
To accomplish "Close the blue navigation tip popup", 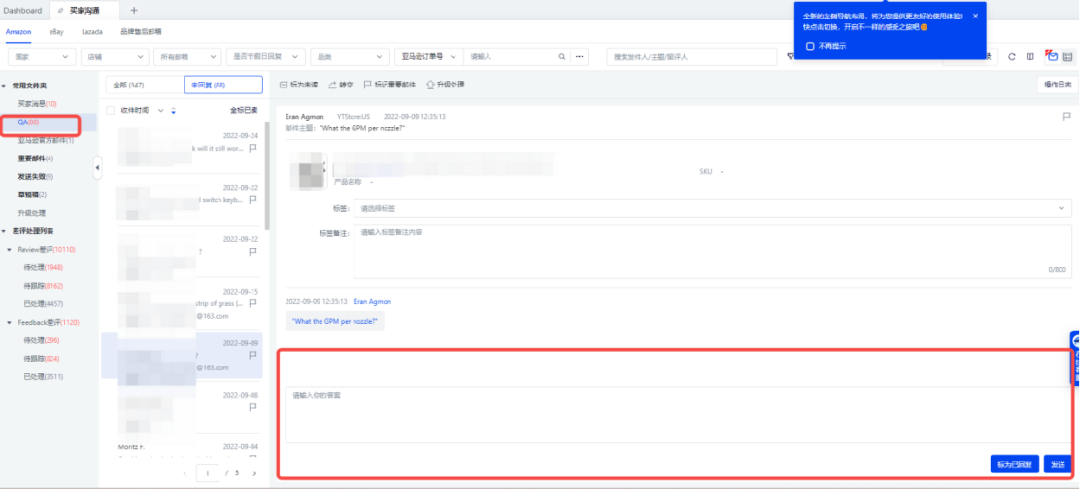I will pyautogui.click(x=975, y=16).
